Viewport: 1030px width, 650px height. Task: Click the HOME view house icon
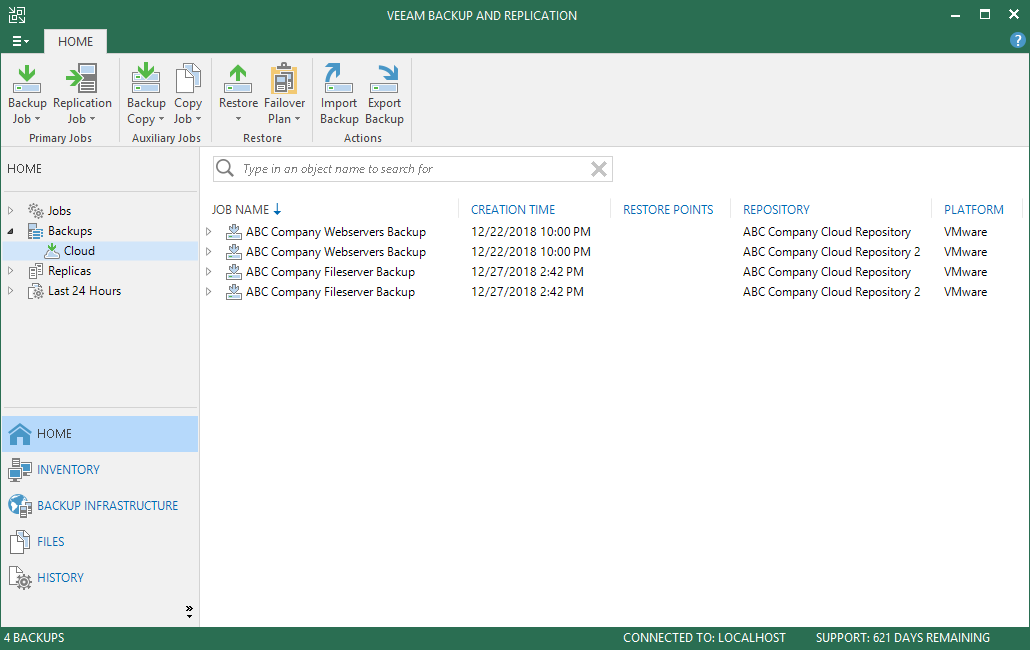(20, 433)
